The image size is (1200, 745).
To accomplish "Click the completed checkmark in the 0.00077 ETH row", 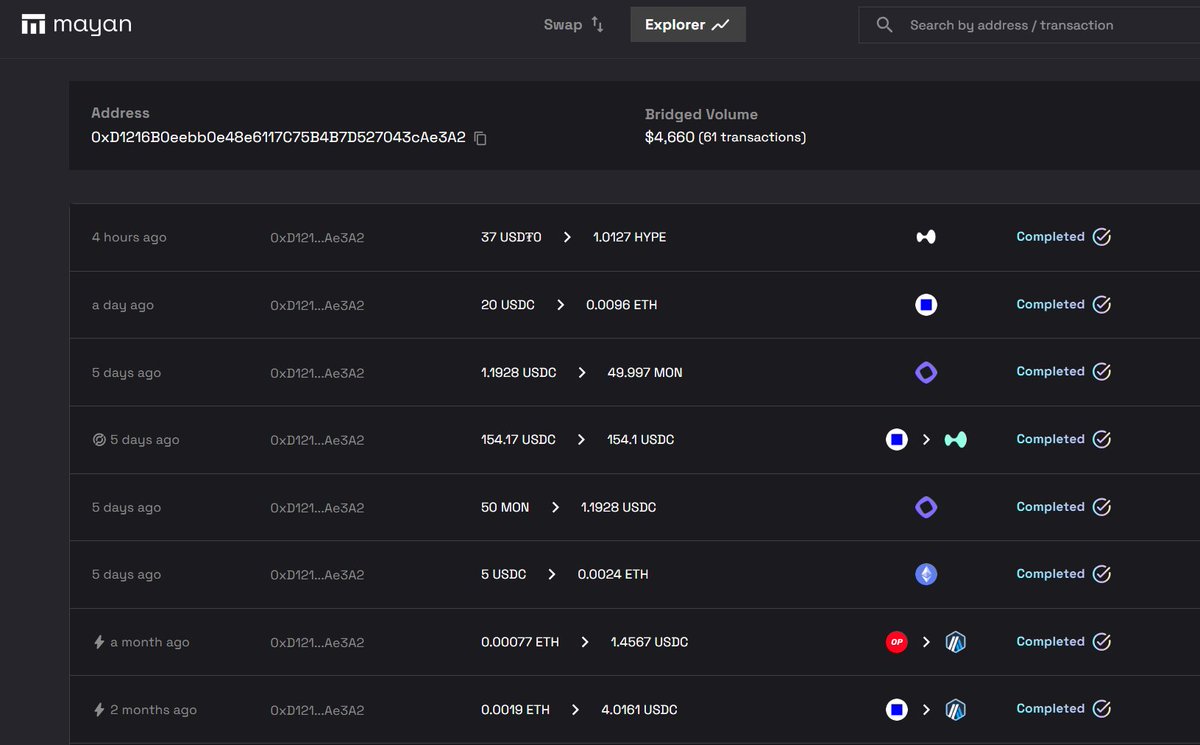I will pyautogui.click(x=1101, y=642).
